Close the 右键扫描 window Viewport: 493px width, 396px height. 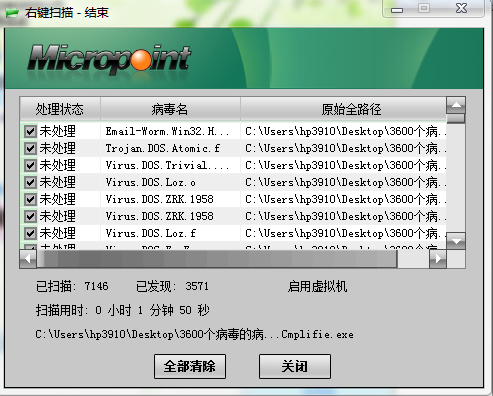[462, 8]
